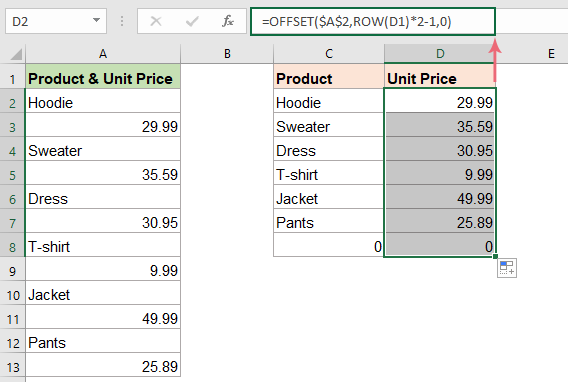Select column A header
The height and width of the screenshot is (382, 568).
(x=103, y=54)
